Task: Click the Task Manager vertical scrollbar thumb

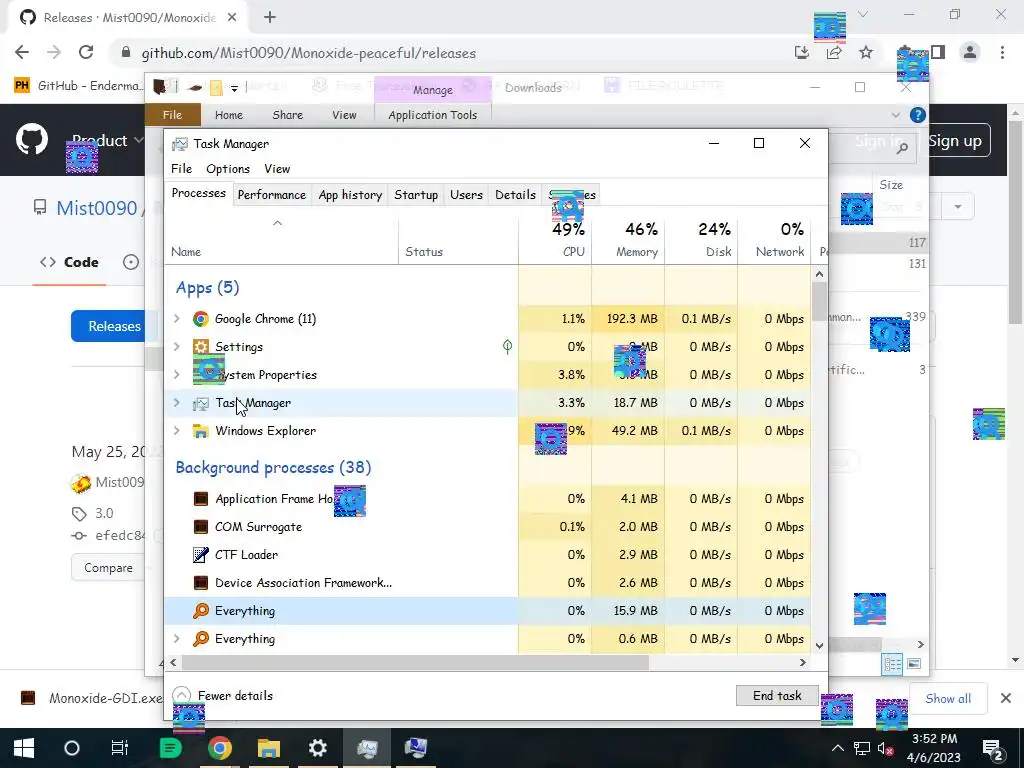Action: (x=819, y=301)
